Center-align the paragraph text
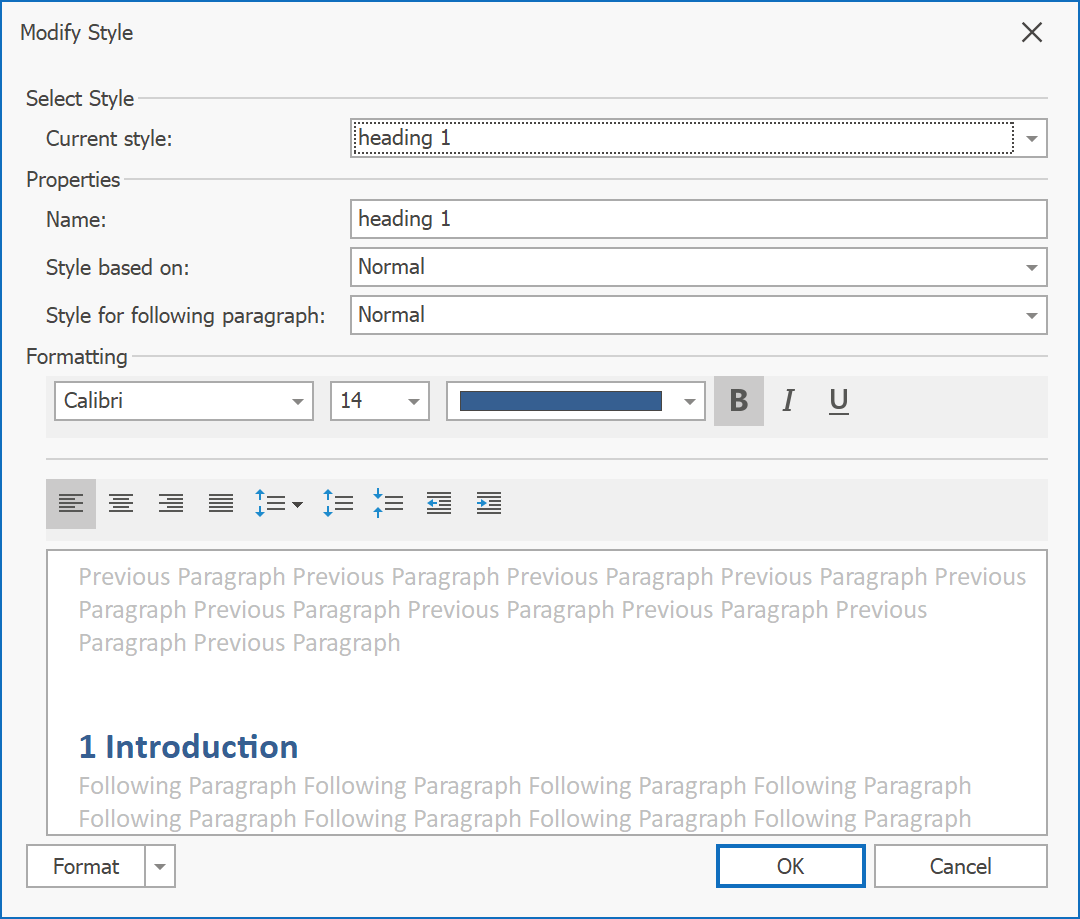Viewport: 1080px width, 919px height. 121,503
